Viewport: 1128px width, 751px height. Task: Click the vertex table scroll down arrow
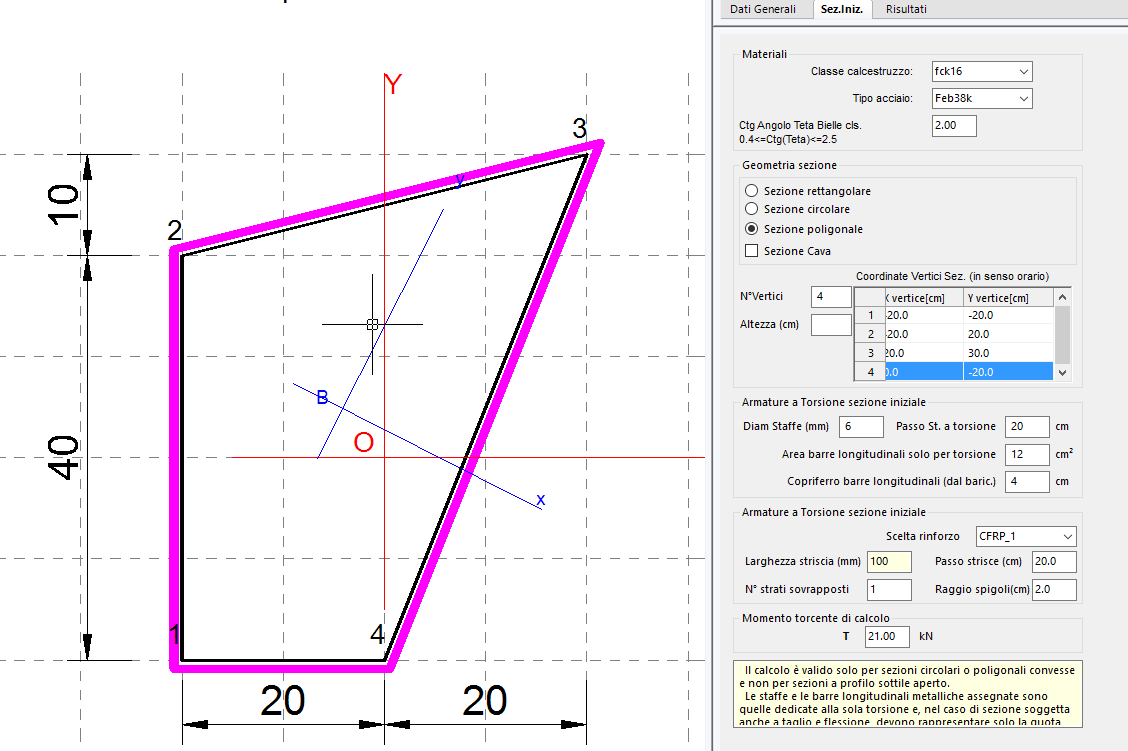point(1063,373)
